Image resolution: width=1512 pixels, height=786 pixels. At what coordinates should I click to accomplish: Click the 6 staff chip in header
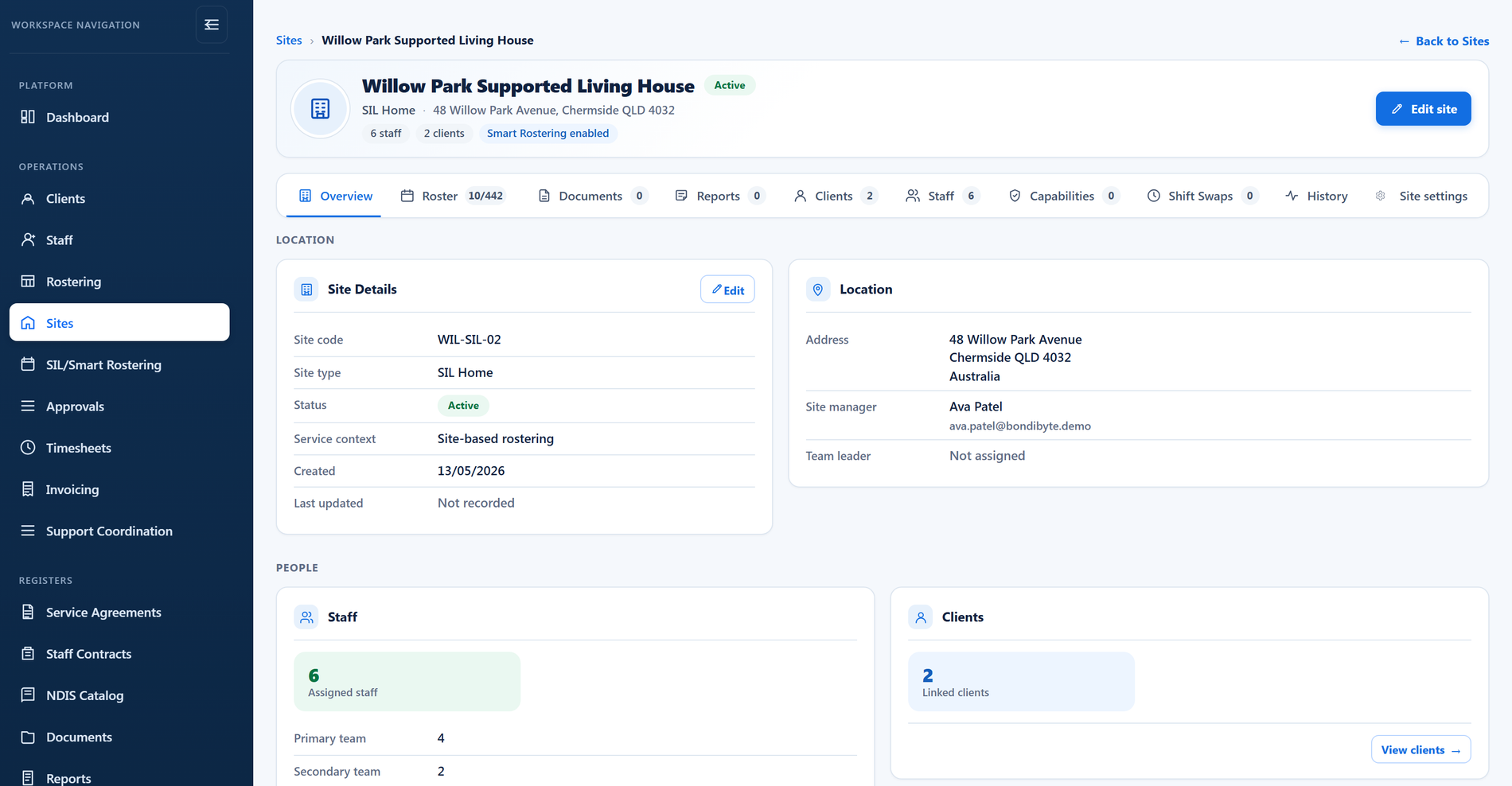(386, 133)
